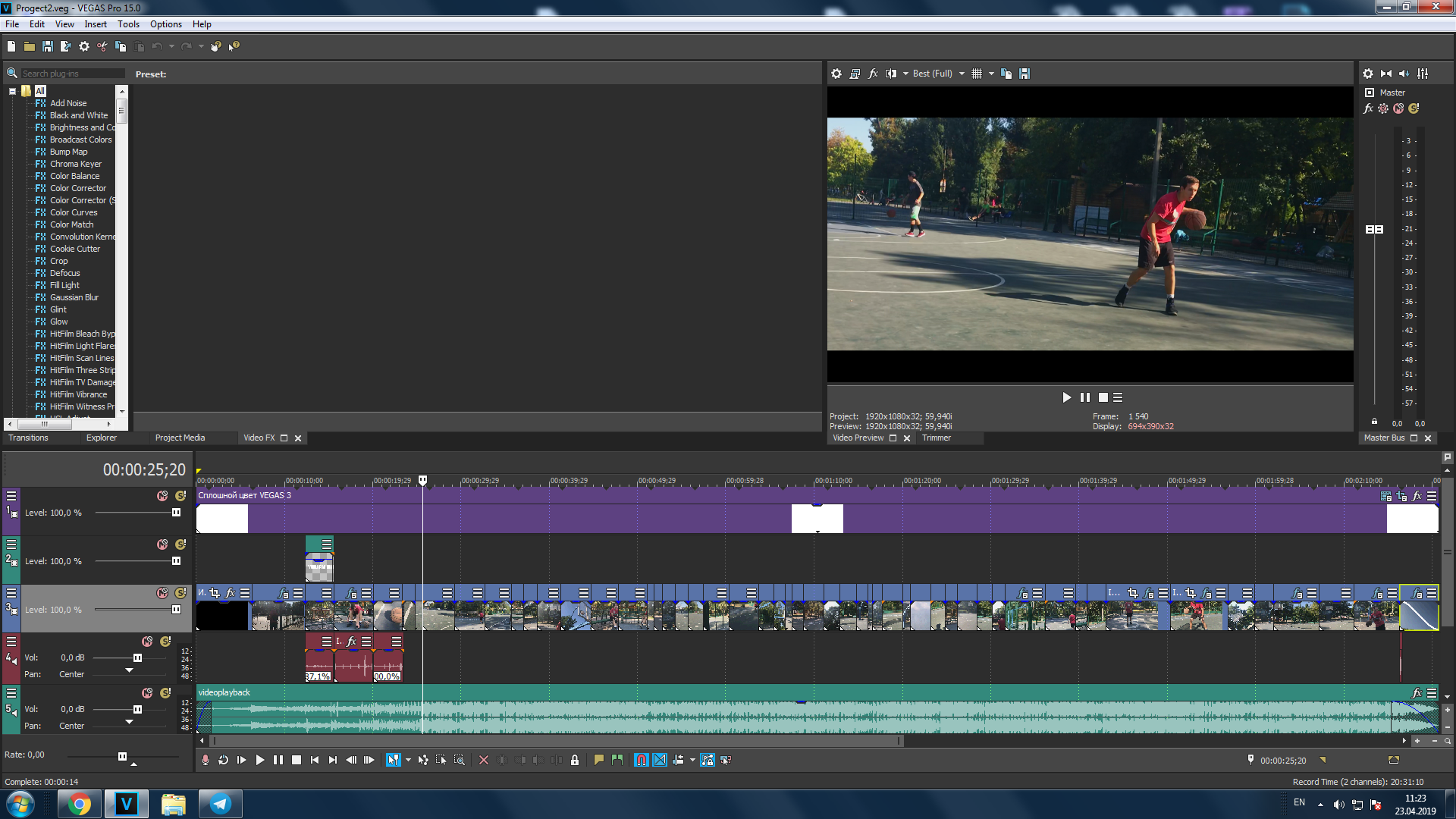Open project Properties gear icon
Screen dimensions: 1456x819
coord(84,46)
